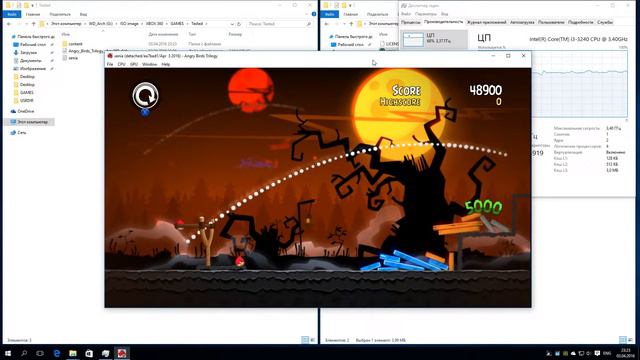This screenshot has height=360, width=640.
Task: Launch Edge browser from the taskbar
Action: pos(57,353)
